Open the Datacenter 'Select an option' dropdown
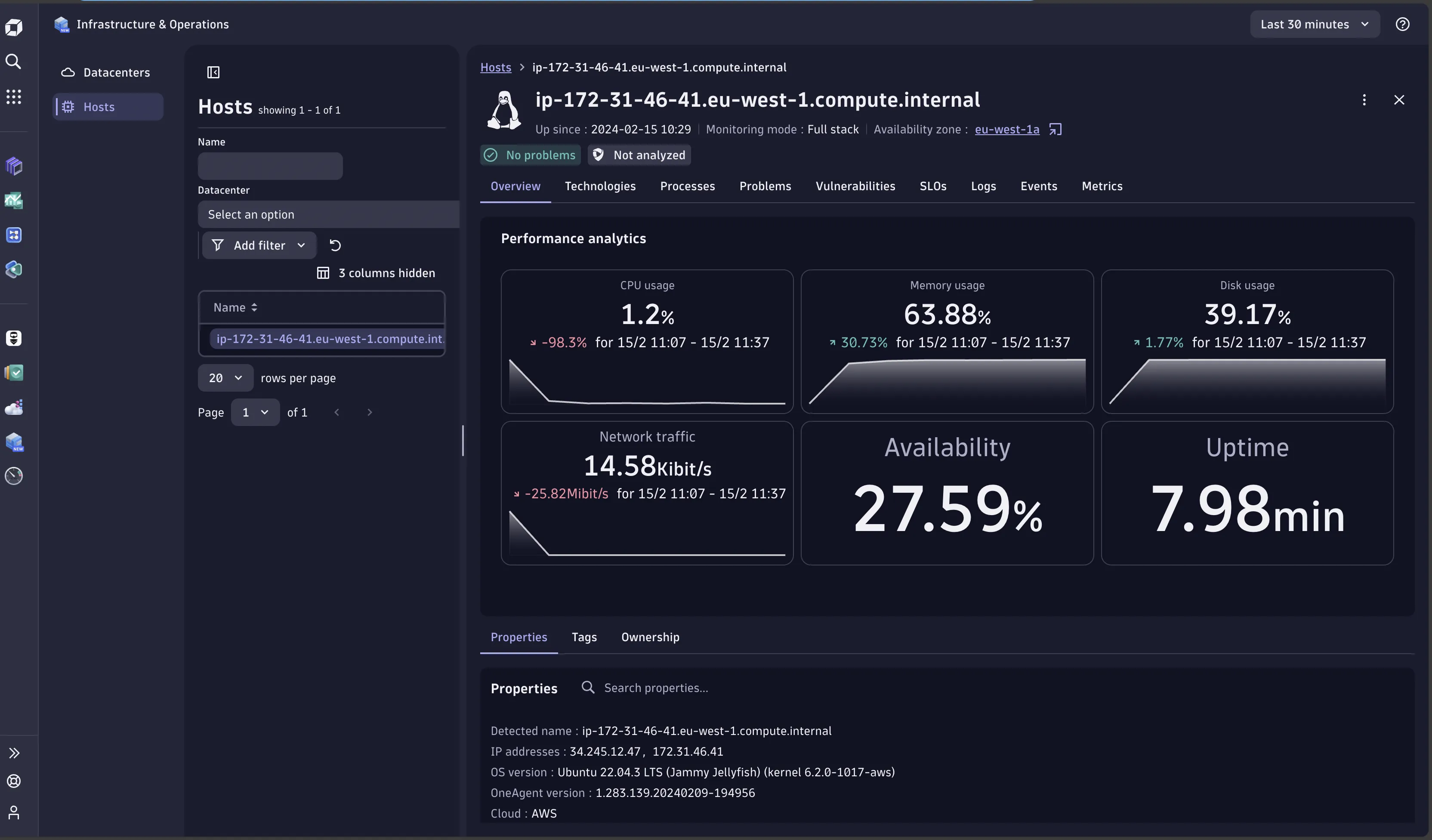 [327, 214]
